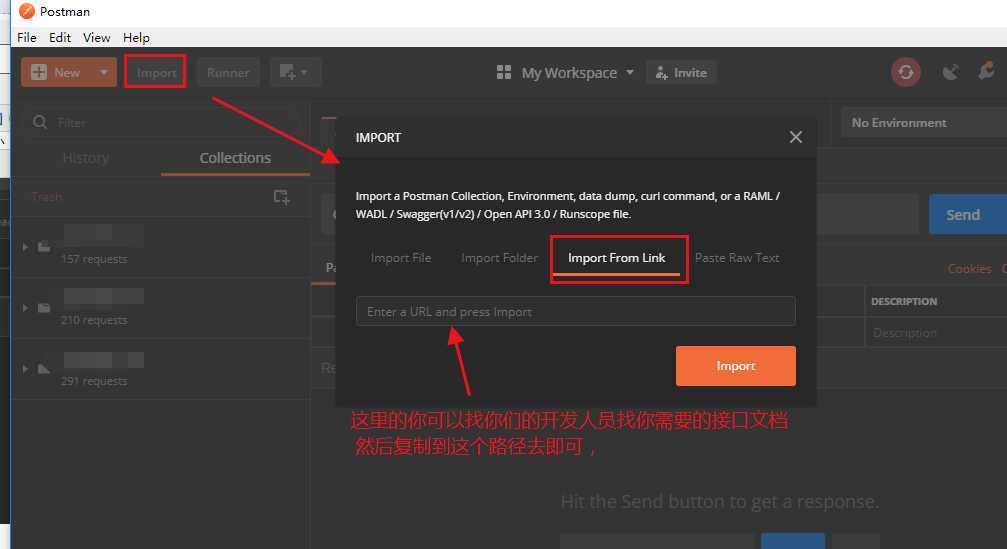Open the satellite capture requests icon
1007x549 pixels.
[x=950, y=72]
